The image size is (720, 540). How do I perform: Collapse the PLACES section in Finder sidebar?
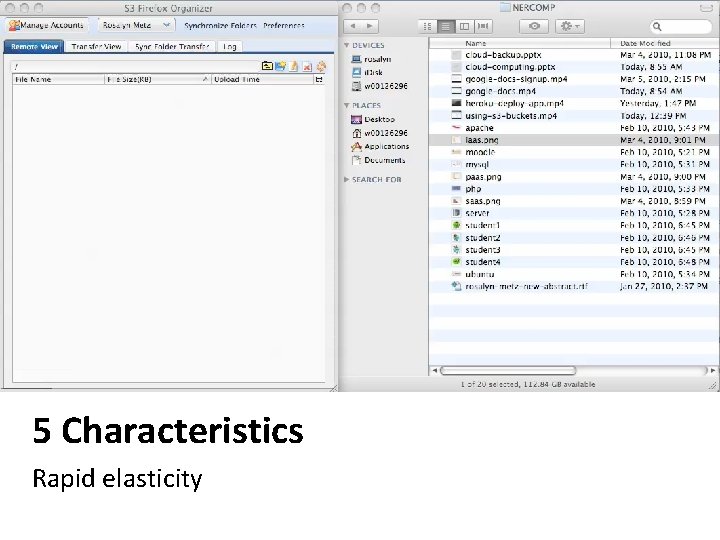pos(347,106)
